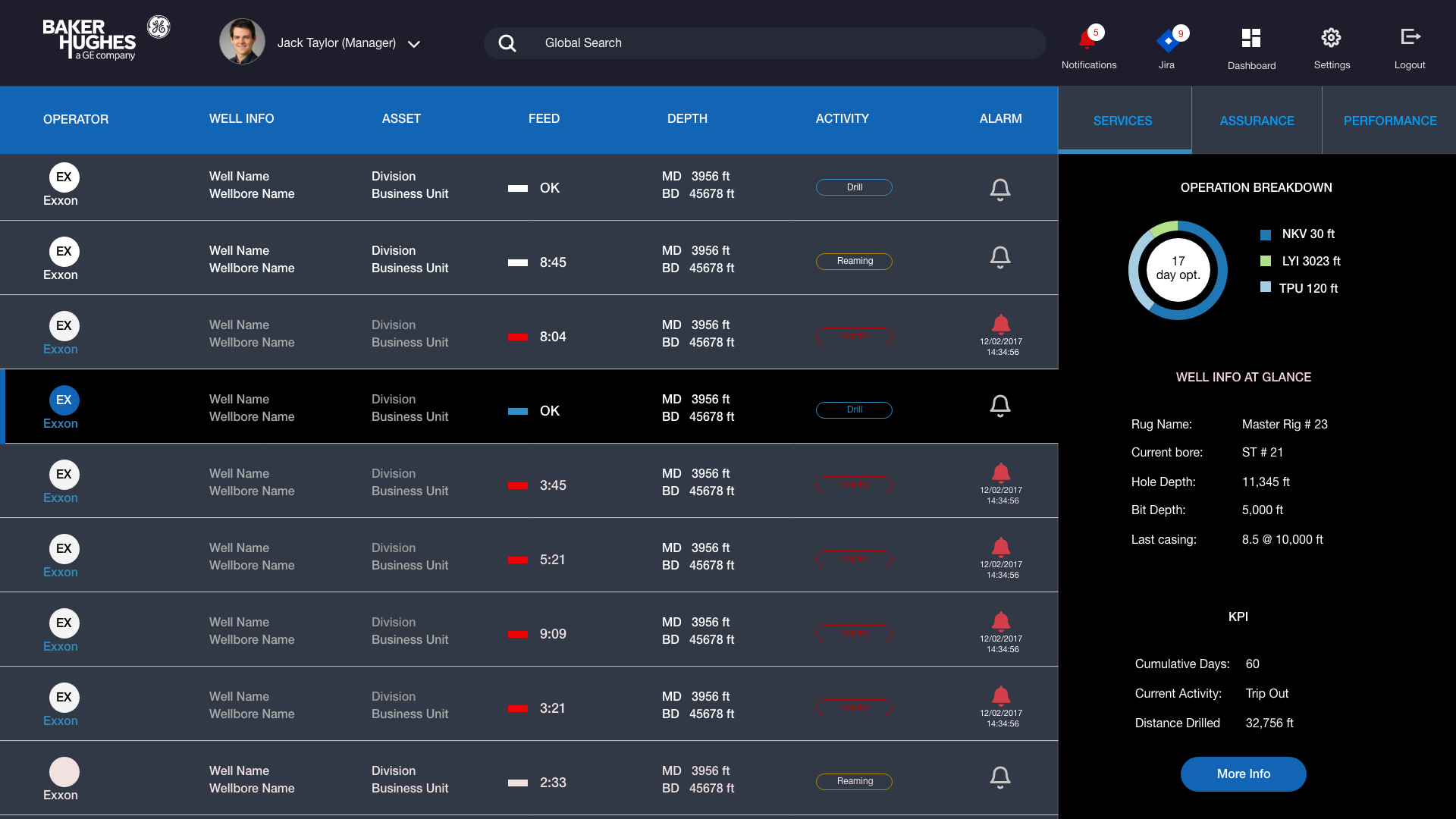Click the DEPTH column header
This screenshot has height=819, width=1456.
pyautogui.click(x=687, y=119)
